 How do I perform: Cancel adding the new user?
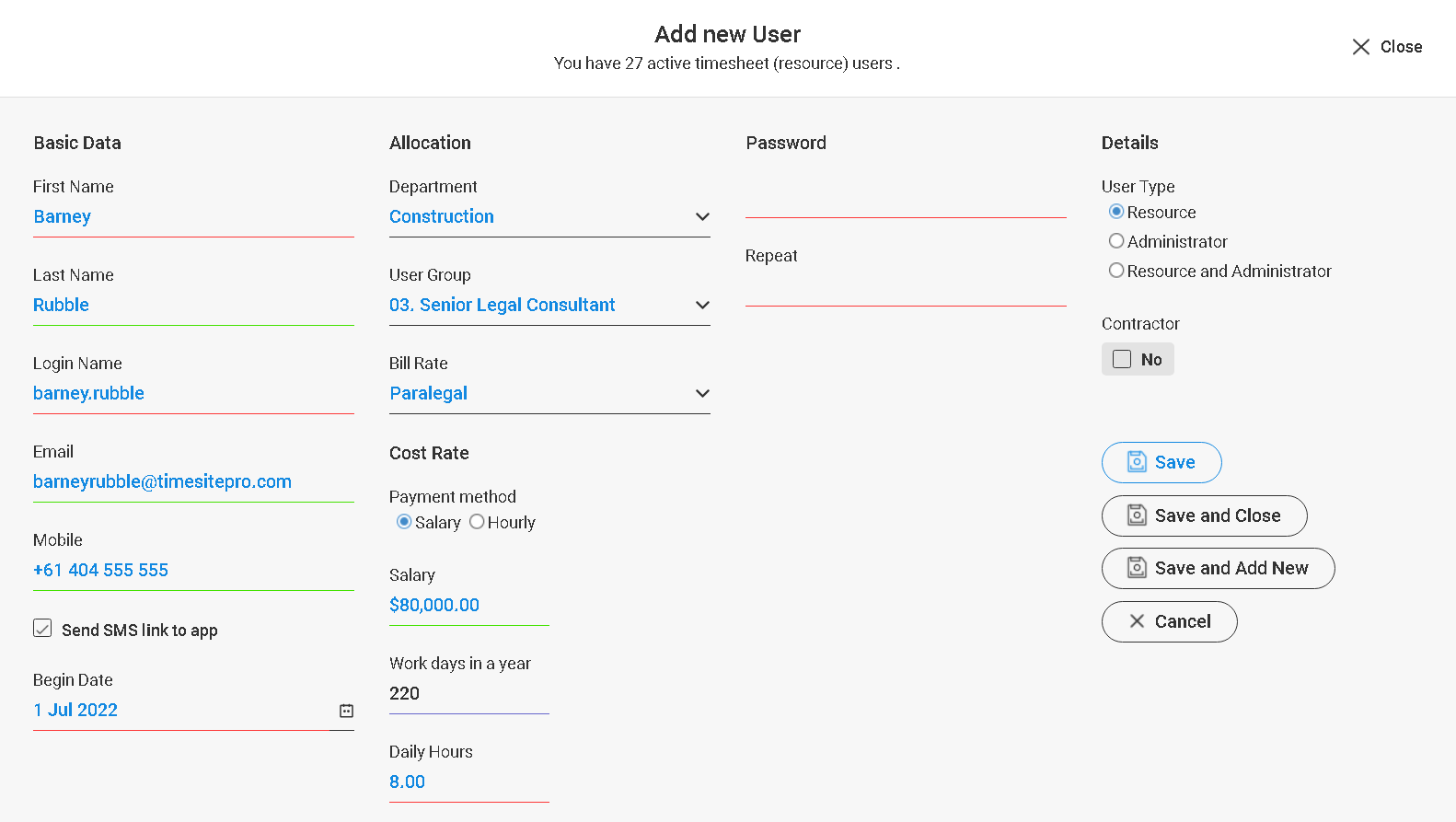(1169, 621)
